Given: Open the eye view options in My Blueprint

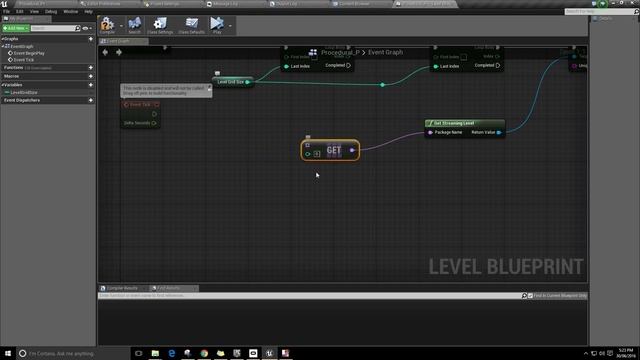Looking at the screenshot, I should (x=86, y=28).
